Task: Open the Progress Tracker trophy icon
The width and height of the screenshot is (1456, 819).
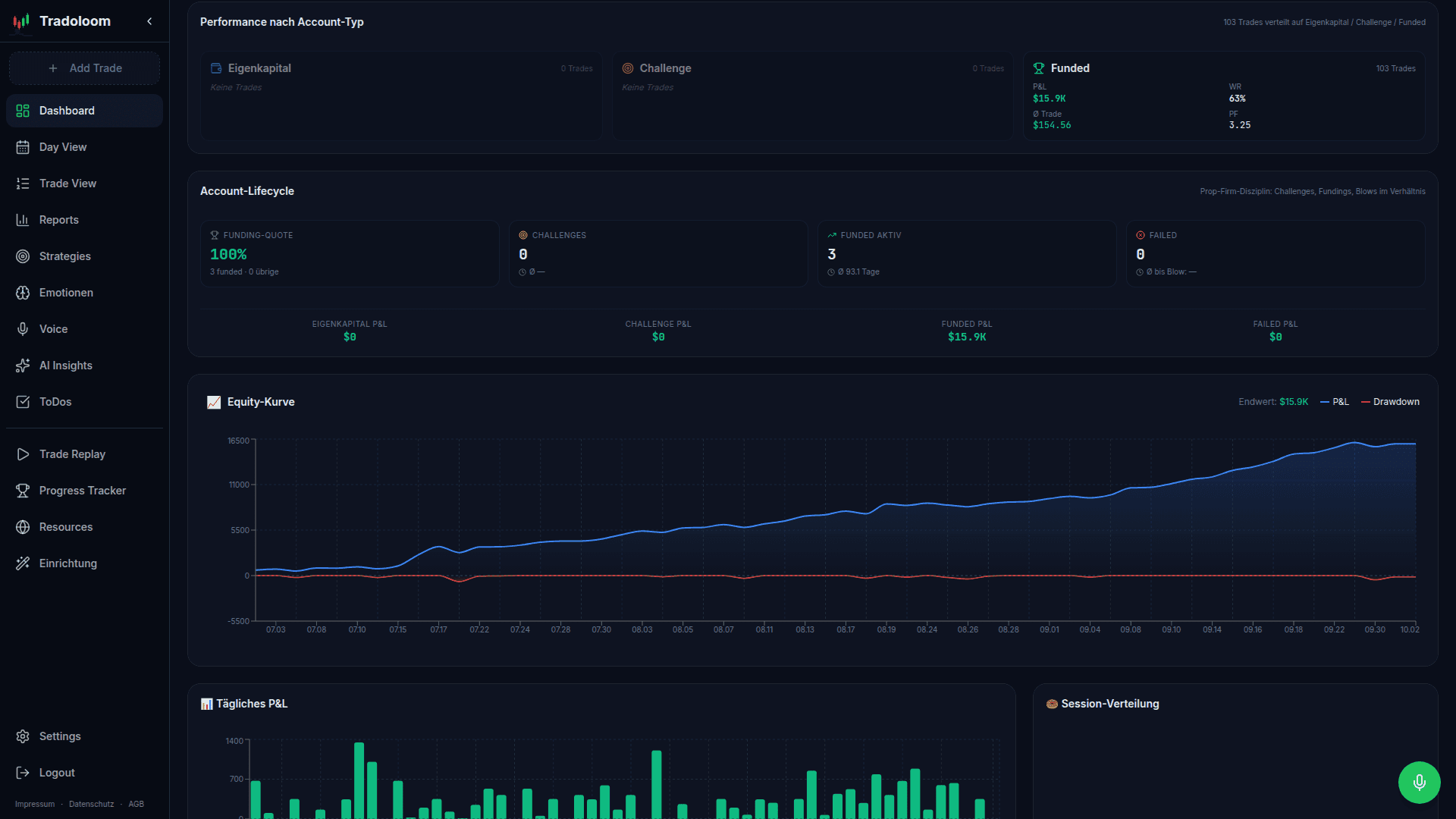Action: pyautogui.click(x=23, y=491)
